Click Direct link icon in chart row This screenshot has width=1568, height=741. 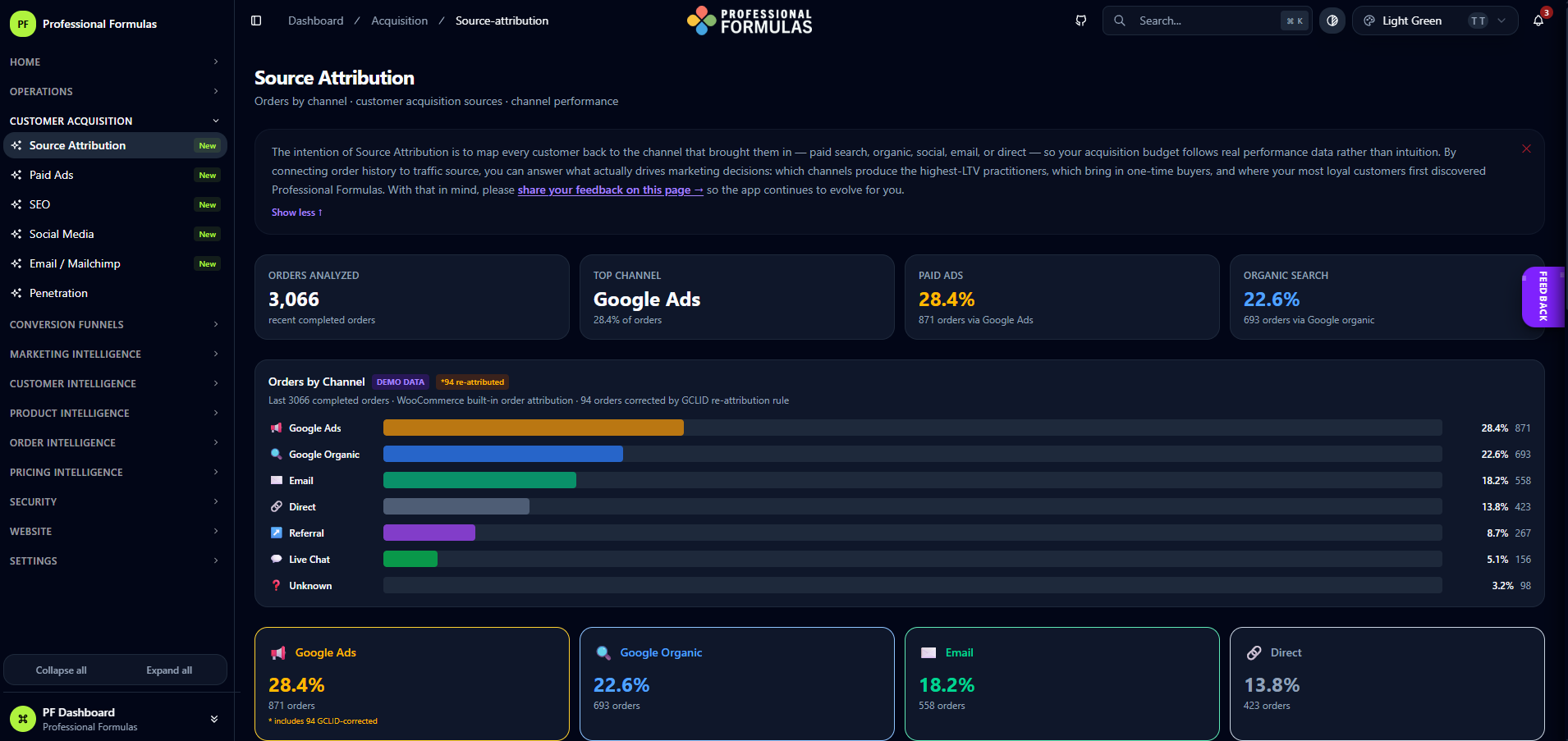277,507
